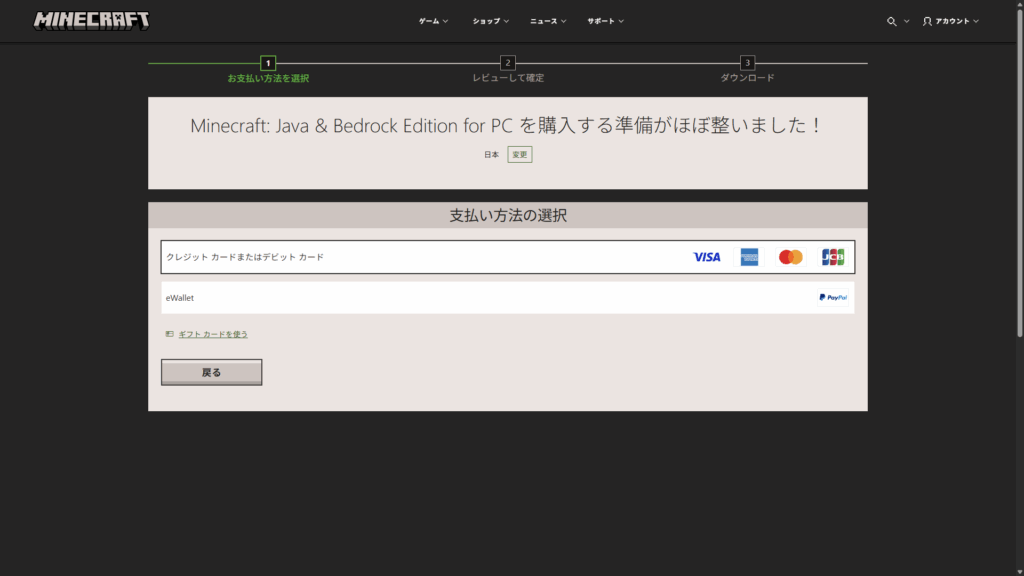Expand the search dropdown chevron
The height and width of the screenshot is (576, 1024).
pos(906,22)
